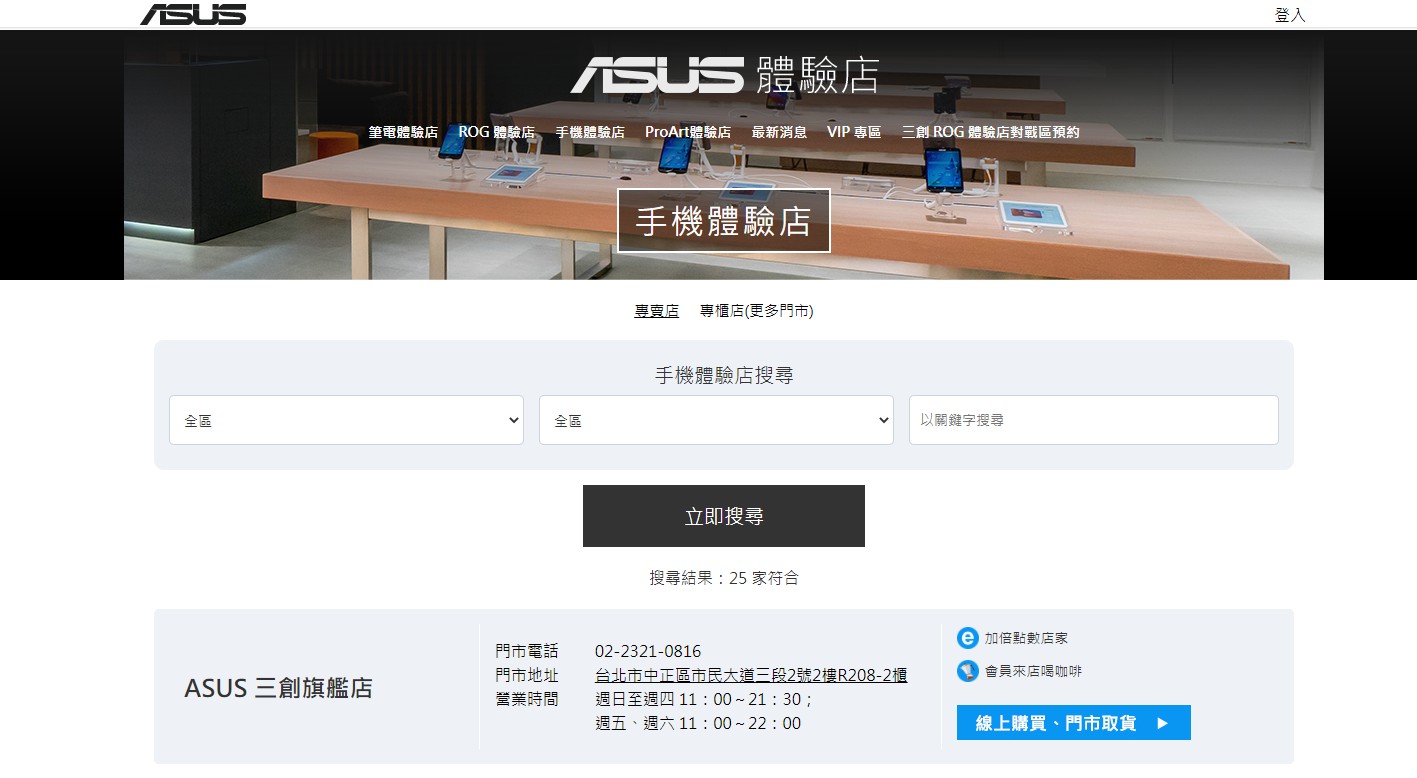
Task: Click the 立即搜尋 search button
Action: click(724, 516)
